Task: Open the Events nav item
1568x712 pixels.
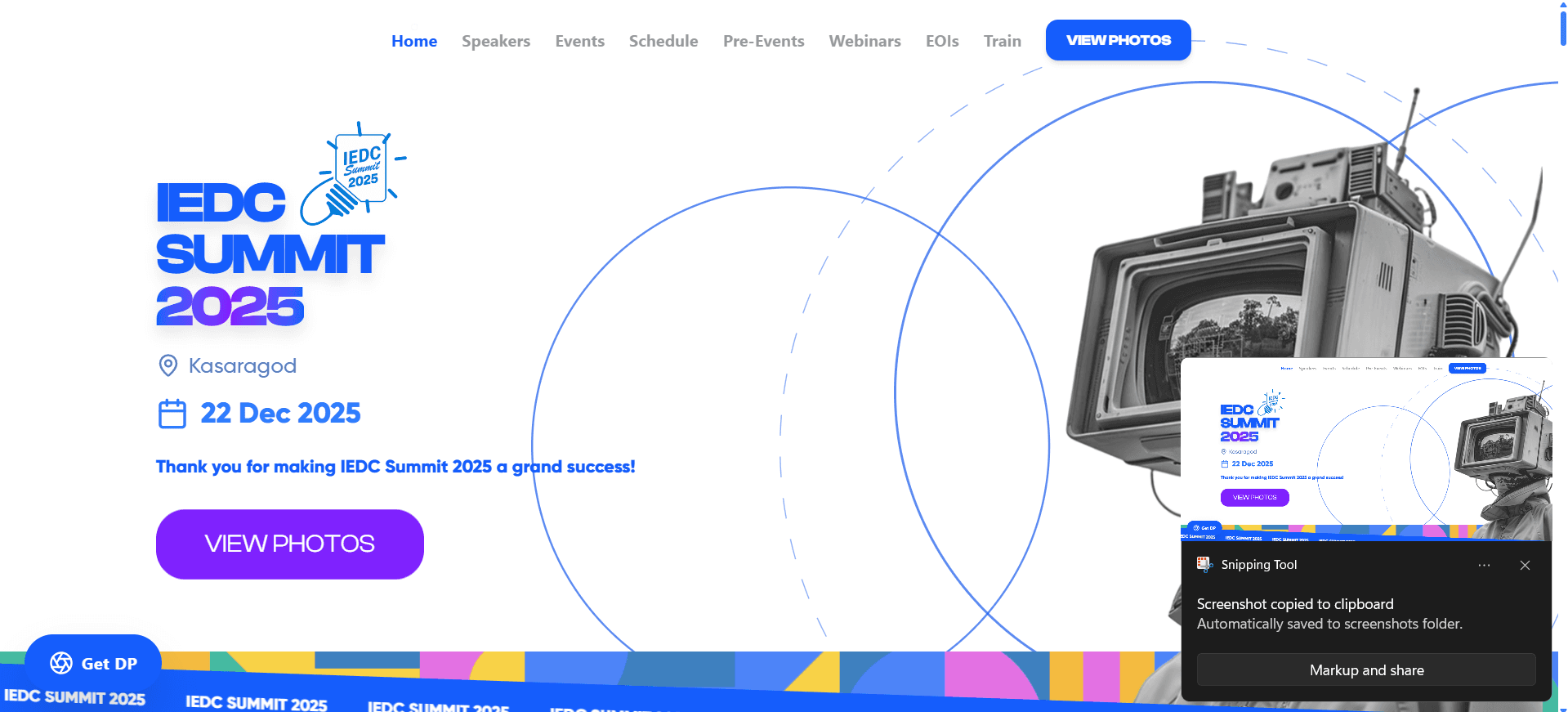Action: point(580,41)
